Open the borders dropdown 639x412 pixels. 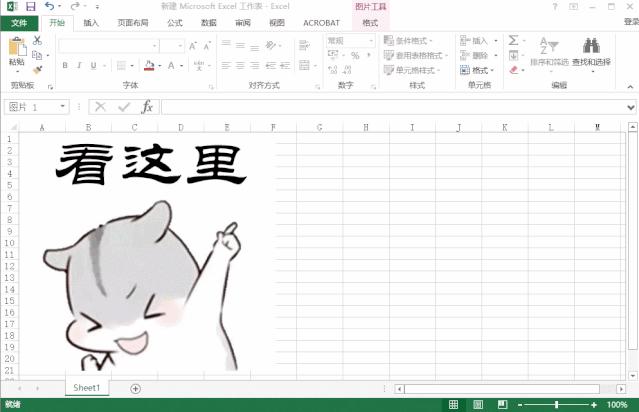tap(132, 65)
